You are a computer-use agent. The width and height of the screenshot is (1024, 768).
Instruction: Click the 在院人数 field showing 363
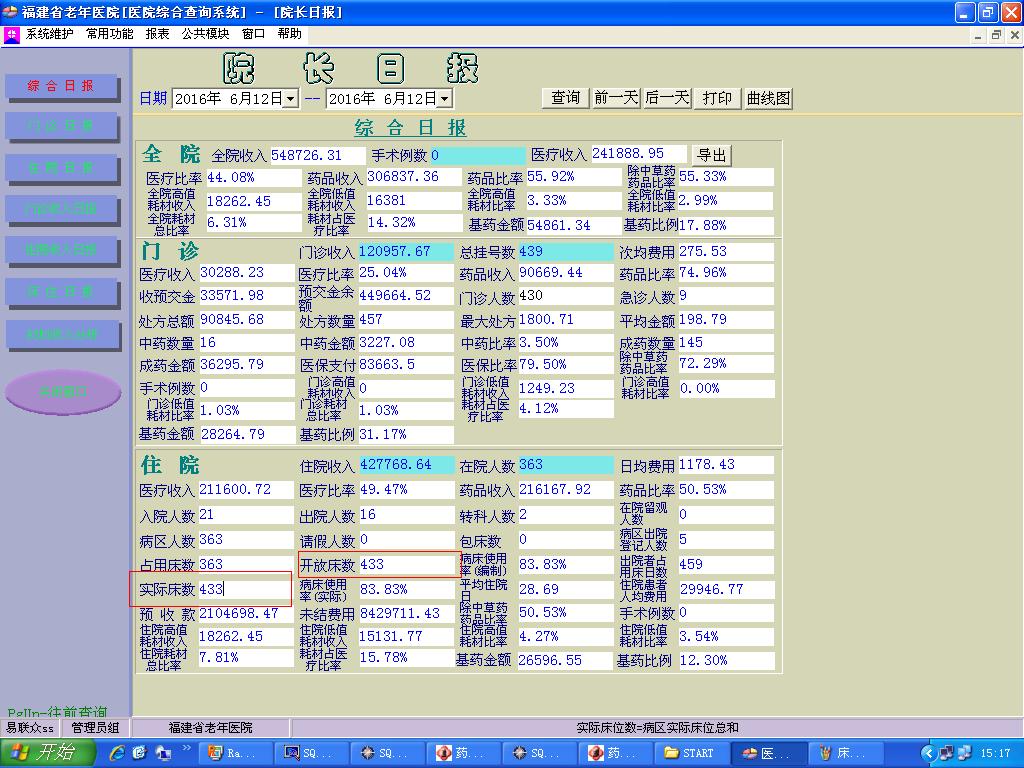pos(566,465)
